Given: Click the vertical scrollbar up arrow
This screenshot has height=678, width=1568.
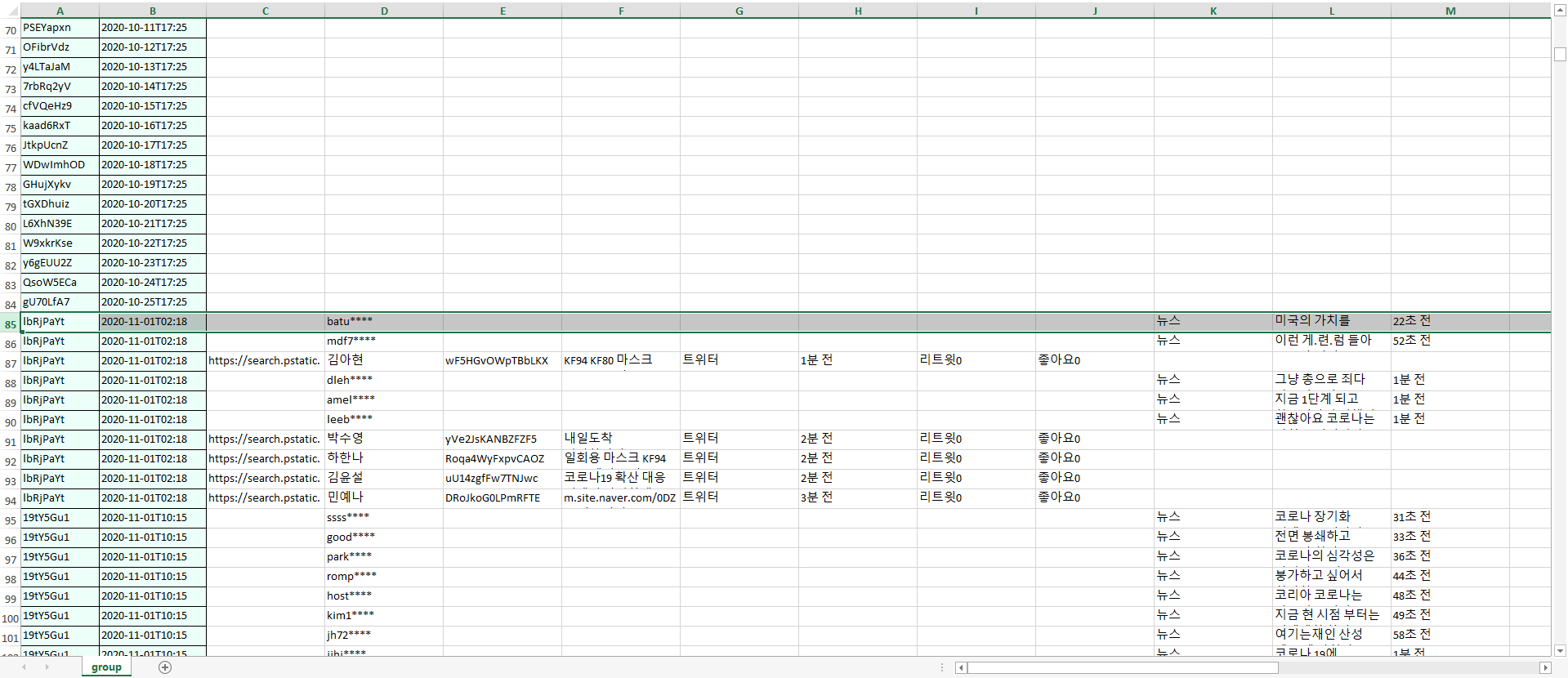Looking at the screenshot, I should coord(1560,10).
